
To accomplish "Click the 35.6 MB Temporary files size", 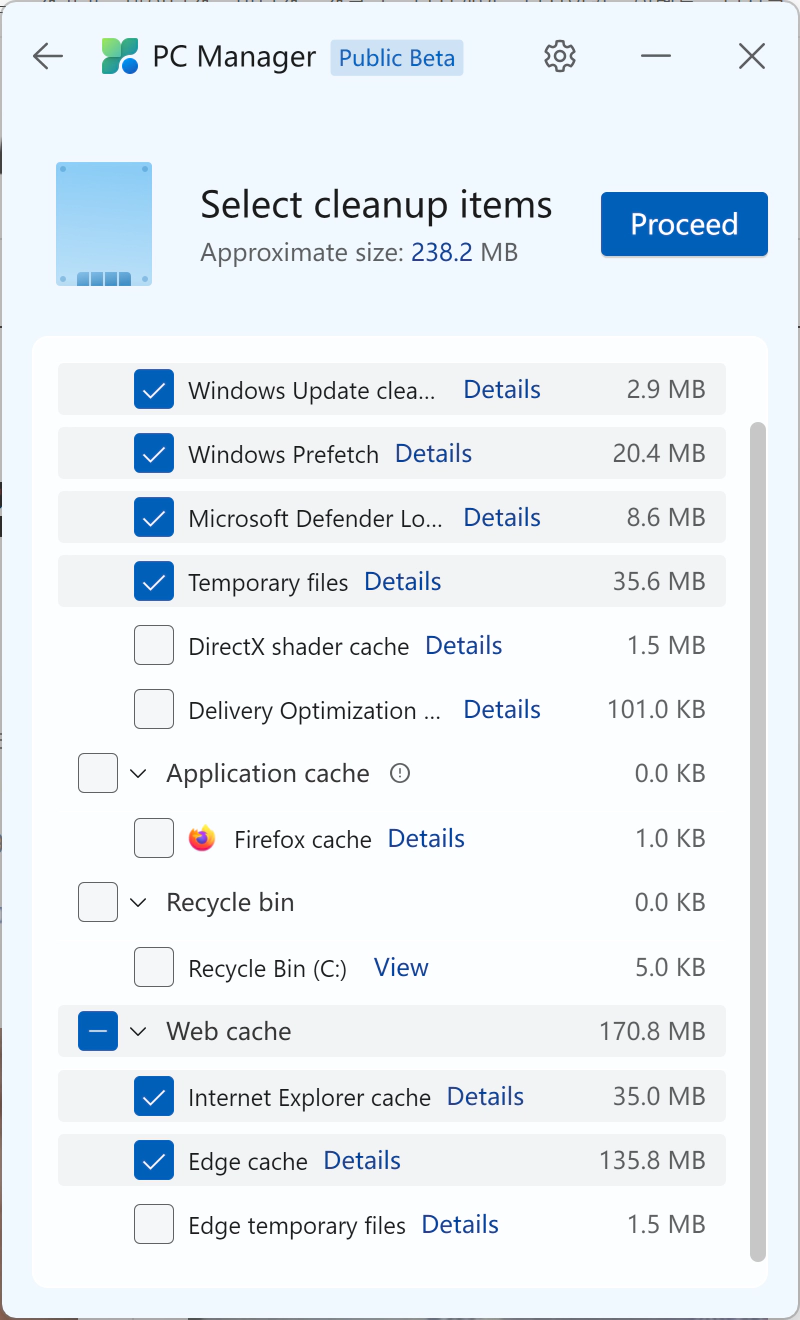I will [659, 581].
